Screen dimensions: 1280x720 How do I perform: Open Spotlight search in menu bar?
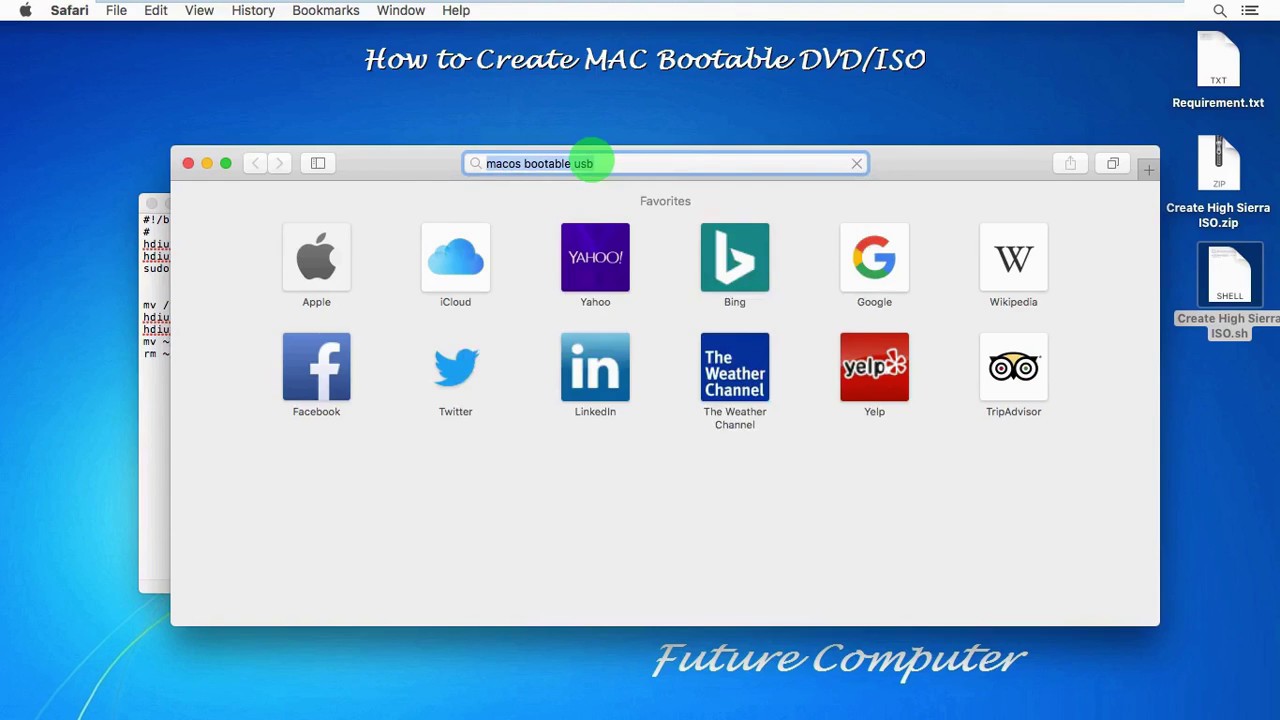(x=1220, y=10)
